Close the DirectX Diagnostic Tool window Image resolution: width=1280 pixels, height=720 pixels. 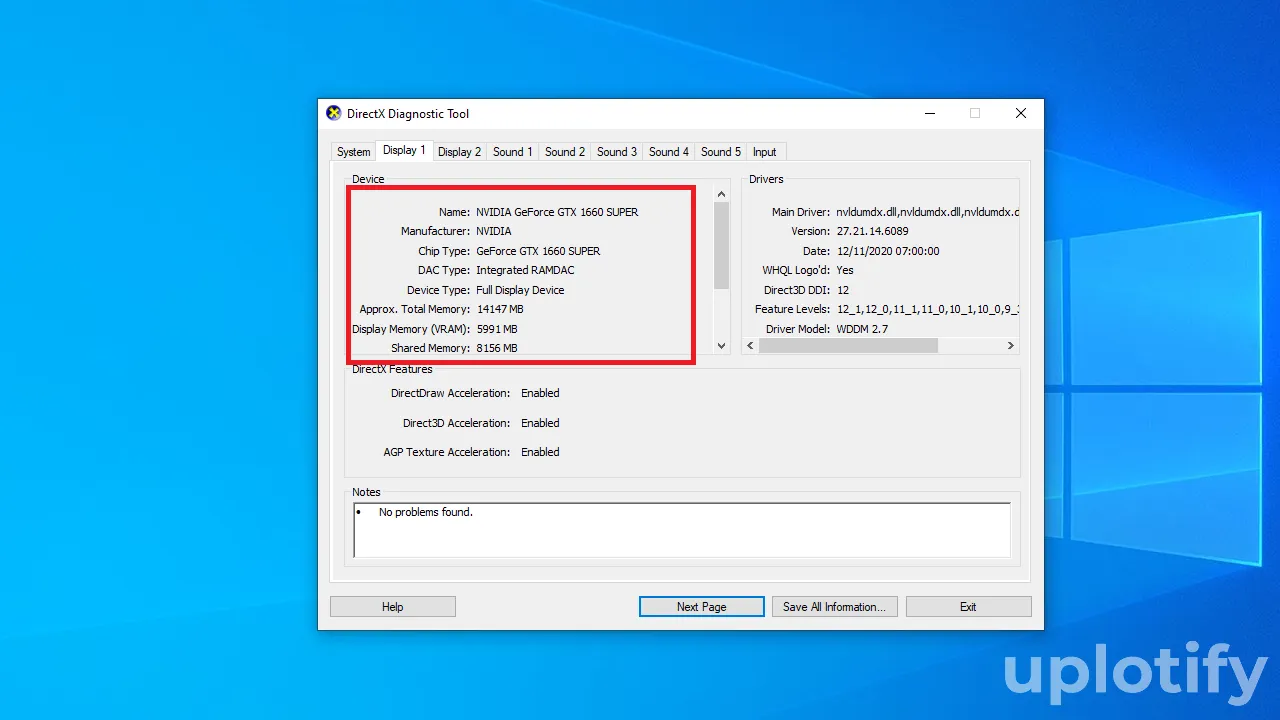click(x=1021, y=113)
